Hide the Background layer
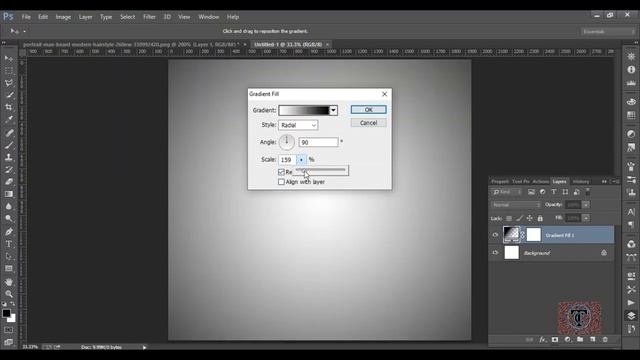640x360 pixels. click(495, 253)
